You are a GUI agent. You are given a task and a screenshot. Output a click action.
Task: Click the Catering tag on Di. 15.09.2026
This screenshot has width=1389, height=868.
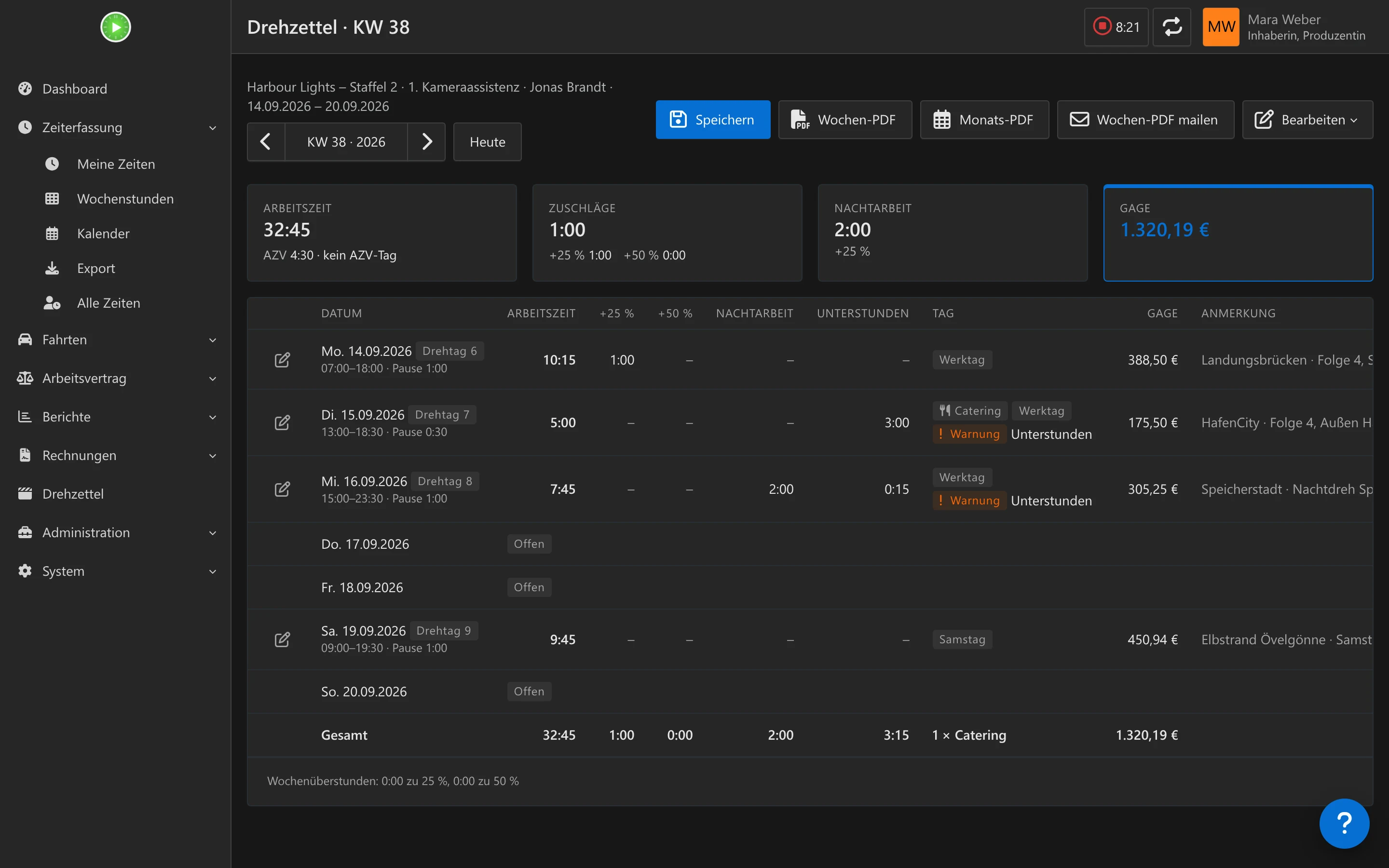coord(969,410)
